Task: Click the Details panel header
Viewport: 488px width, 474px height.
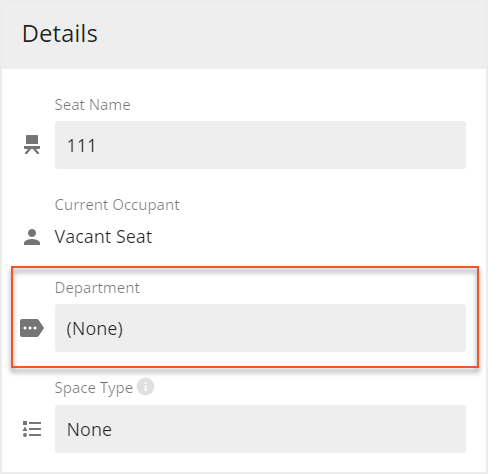Action: pos(244,34)
